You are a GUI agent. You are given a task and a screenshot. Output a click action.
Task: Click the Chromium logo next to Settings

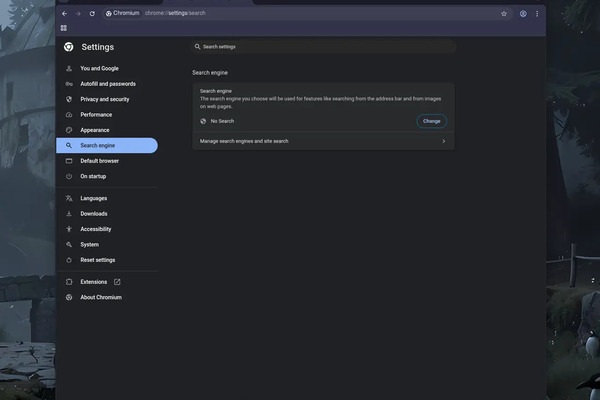point(69,47)
